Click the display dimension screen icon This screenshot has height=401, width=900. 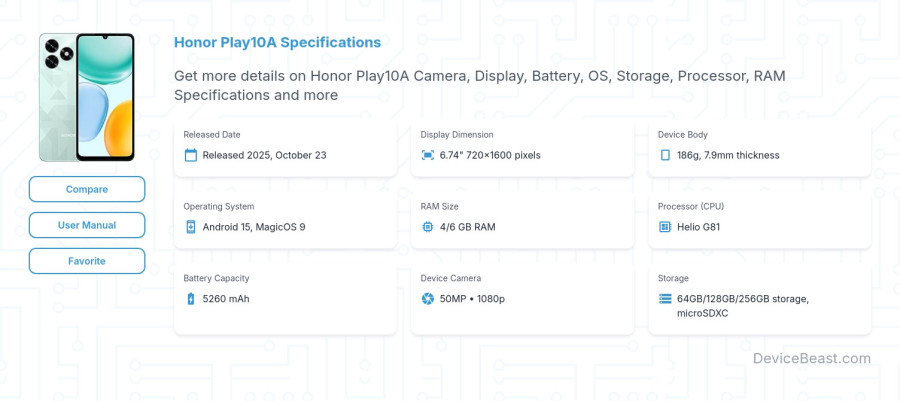[x=428, y=155]
